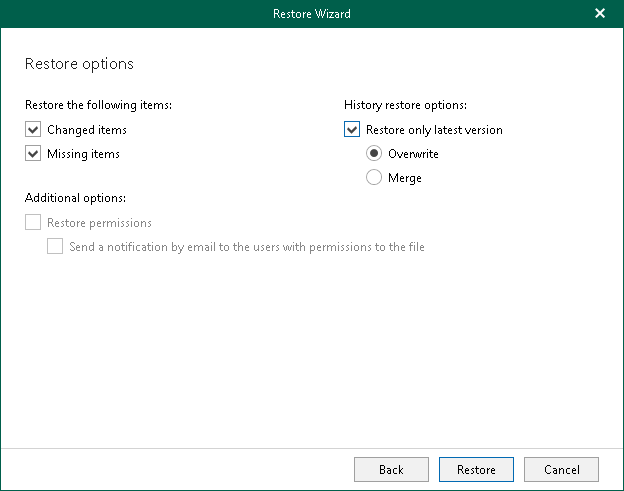Click the 'Additional options' label

pyautogui.click(x=75, y=198)
